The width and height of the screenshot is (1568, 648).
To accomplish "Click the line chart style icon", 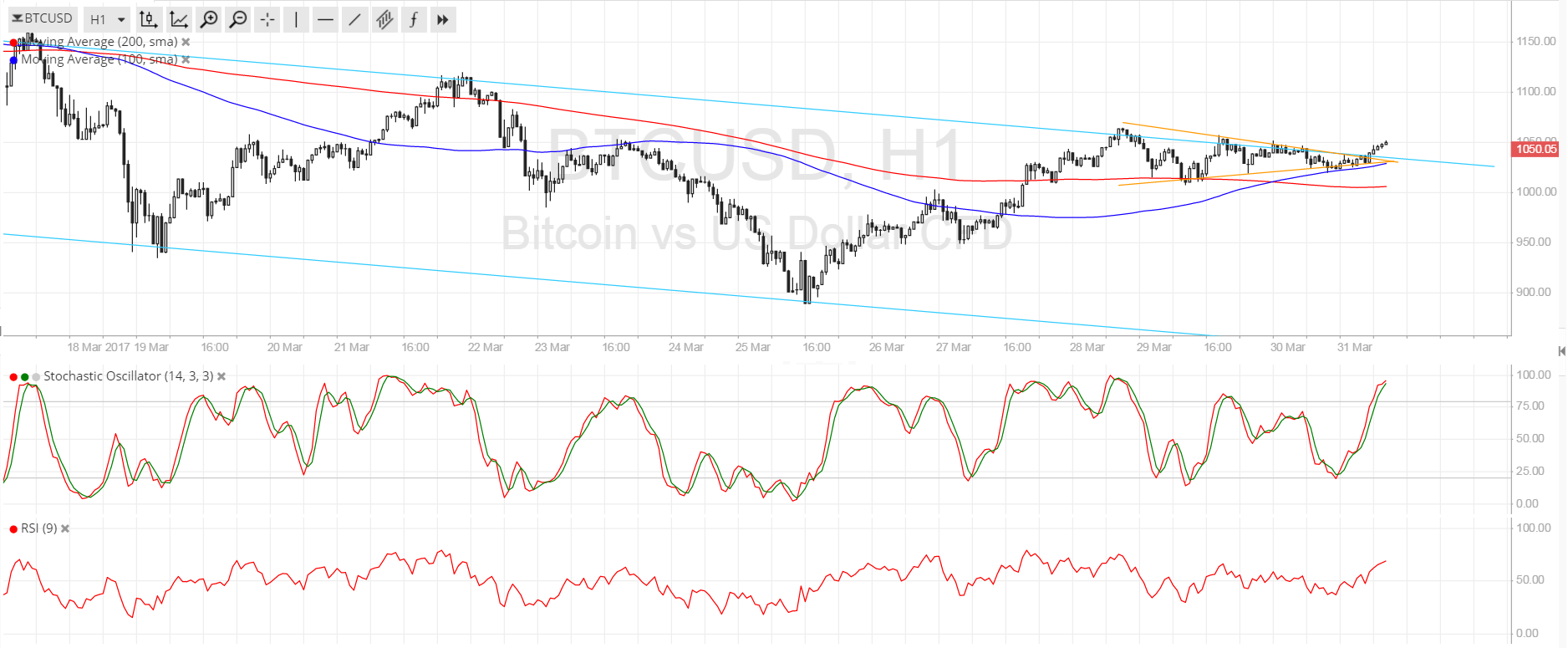I will tap(178, 19).
